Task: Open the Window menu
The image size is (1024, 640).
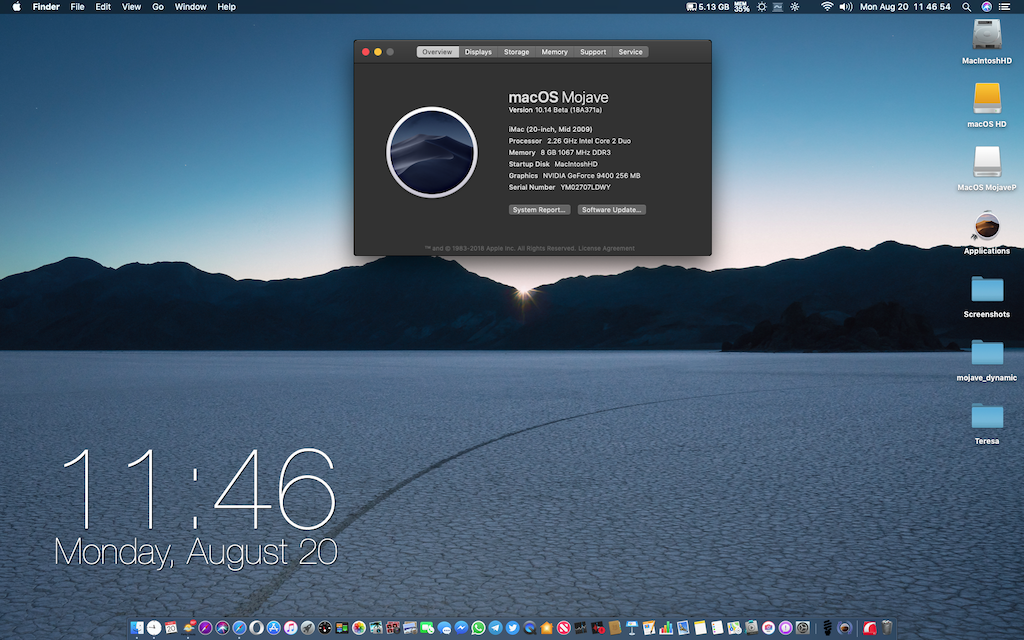Action: 190,7
